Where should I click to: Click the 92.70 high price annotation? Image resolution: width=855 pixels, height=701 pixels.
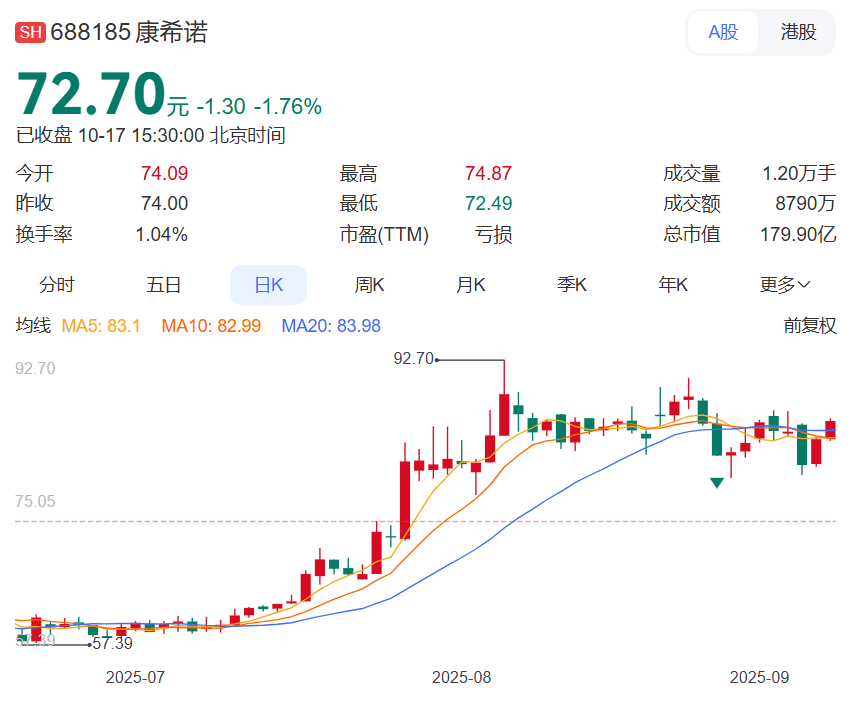[x=413, y=359]
